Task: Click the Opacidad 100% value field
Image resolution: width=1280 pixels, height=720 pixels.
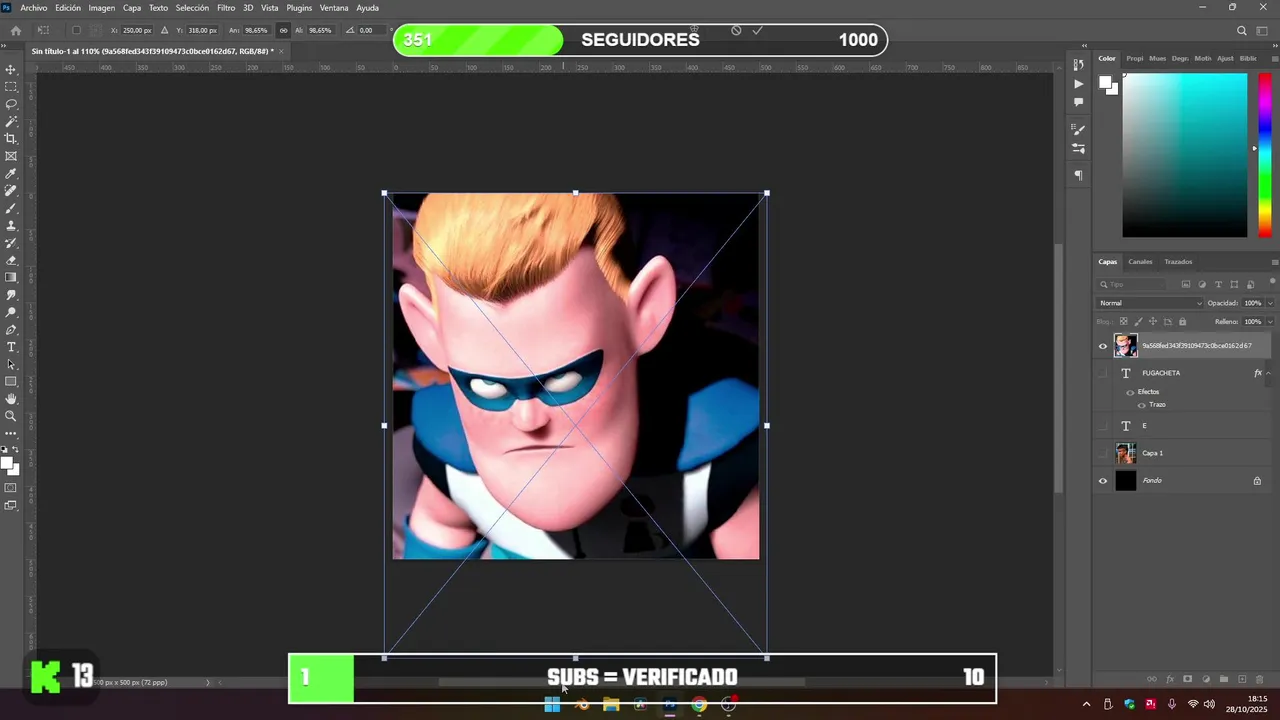Action: tap(1253, 303)
